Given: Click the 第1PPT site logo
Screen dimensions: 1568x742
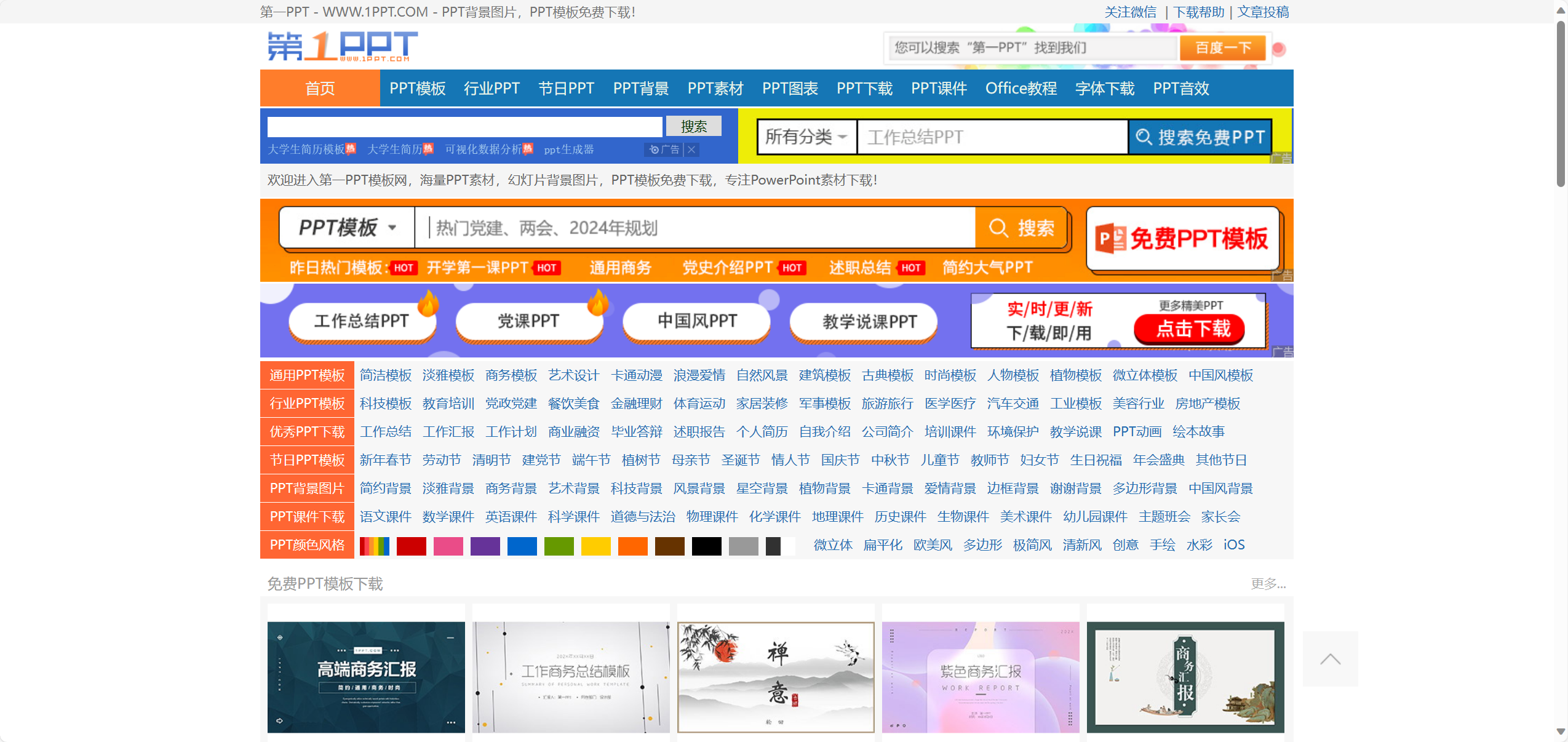Looking at the screenshot, I should (x=343, y=47).
